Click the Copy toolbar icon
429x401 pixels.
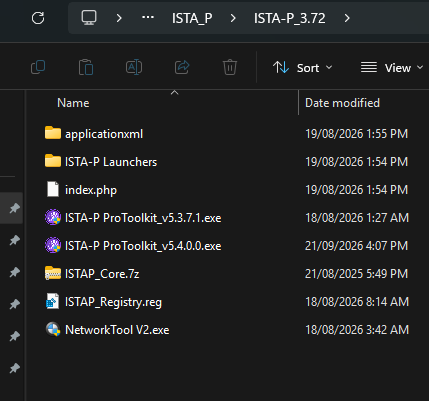pos(38,67)
